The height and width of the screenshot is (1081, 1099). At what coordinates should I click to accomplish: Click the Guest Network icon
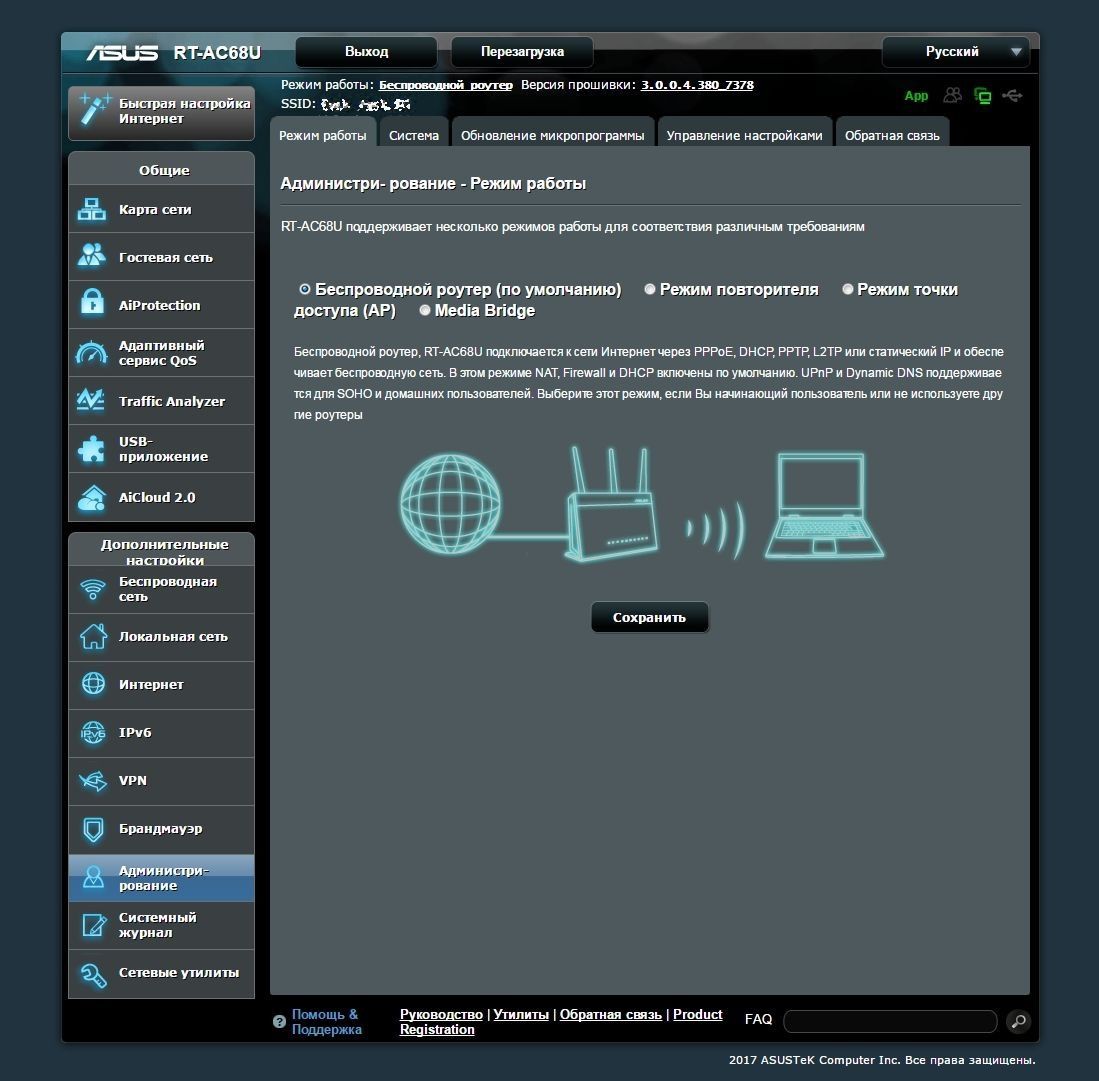point(92,257)
